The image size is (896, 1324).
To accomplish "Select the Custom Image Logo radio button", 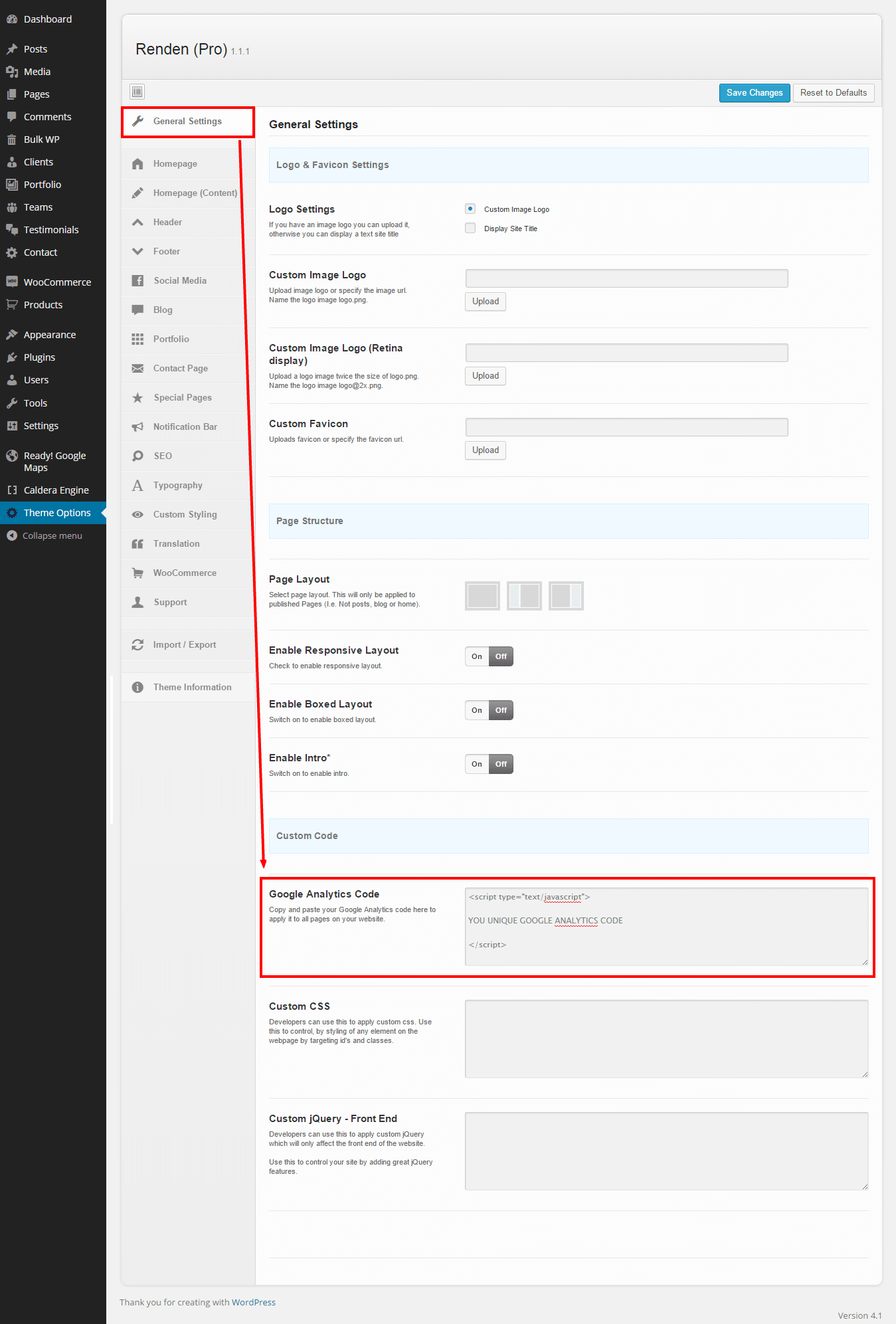I will (x=470, y=209).
